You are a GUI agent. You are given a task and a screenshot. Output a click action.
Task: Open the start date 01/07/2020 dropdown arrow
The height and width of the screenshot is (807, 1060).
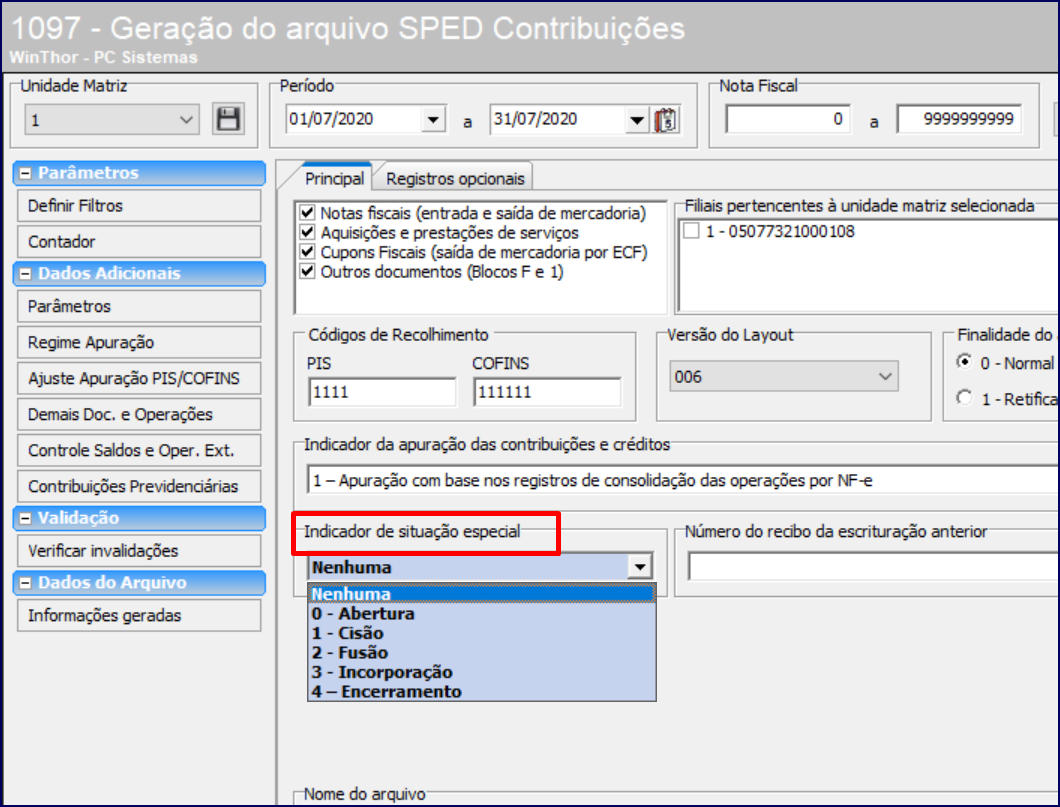click(x=433, y=120)
